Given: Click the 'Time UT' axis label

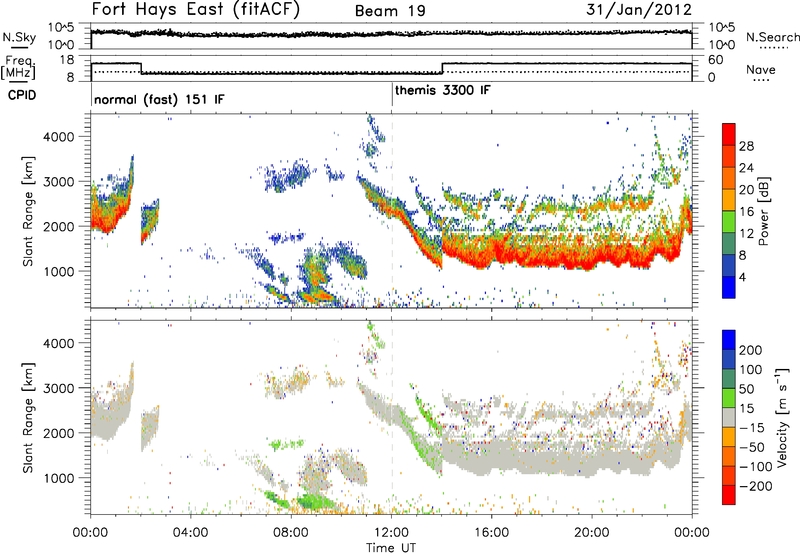Looking at the screenshot, I should tap(391, 548).
